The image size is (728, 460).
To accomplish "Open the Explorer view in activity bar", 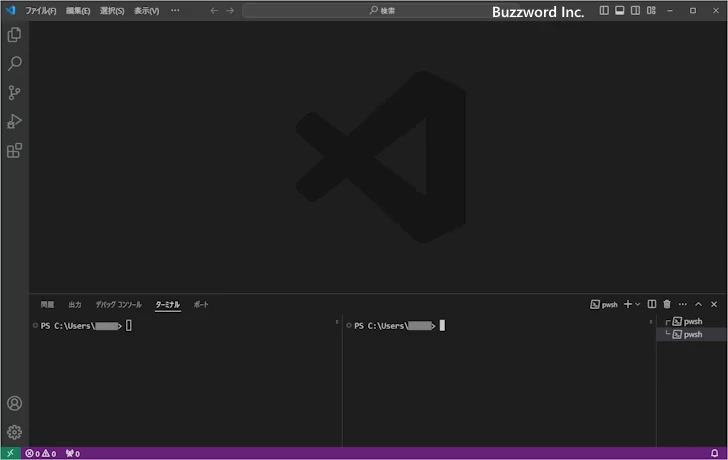I will [x=14, y=35].
